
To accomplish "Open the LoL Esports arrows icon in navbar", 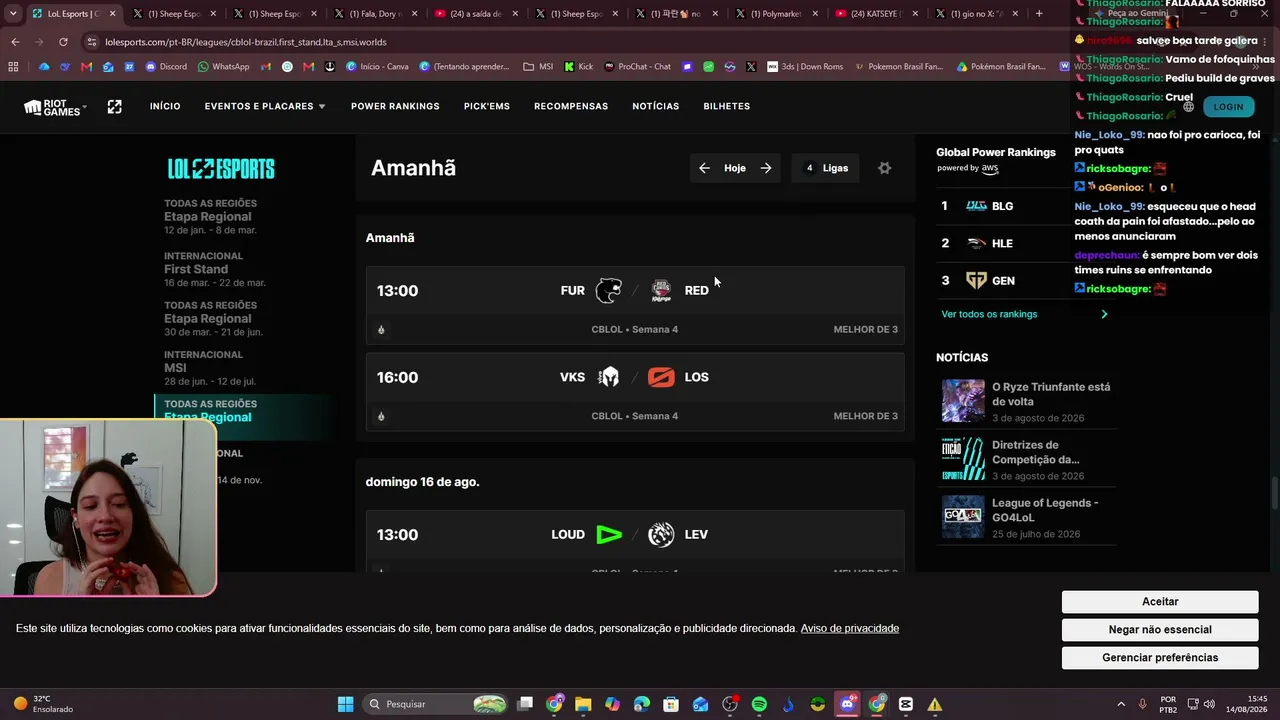I will [x=115, y=106].
